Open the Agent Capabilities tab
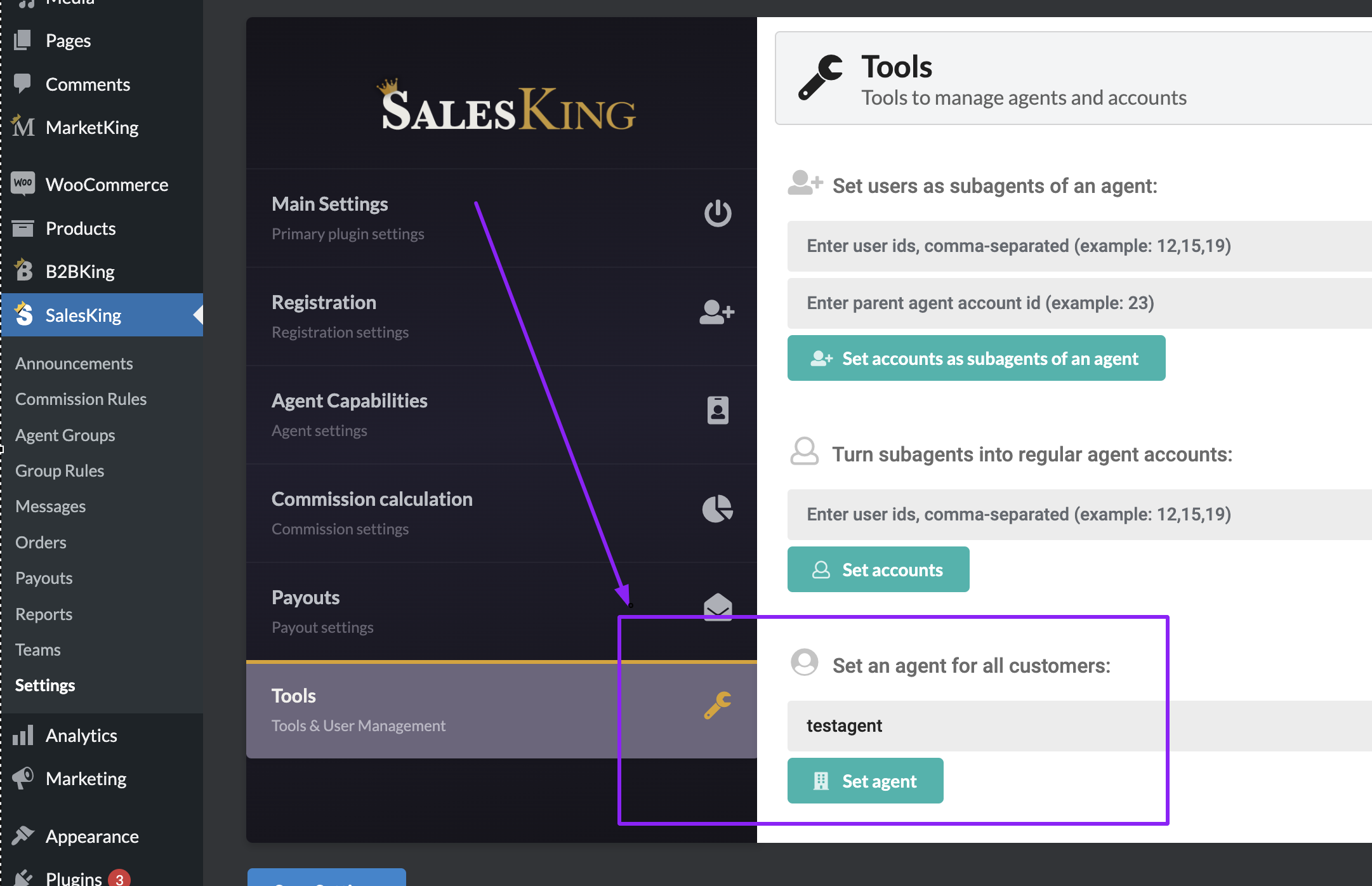This screenshot has width=1372, height=886. [501, 414]
